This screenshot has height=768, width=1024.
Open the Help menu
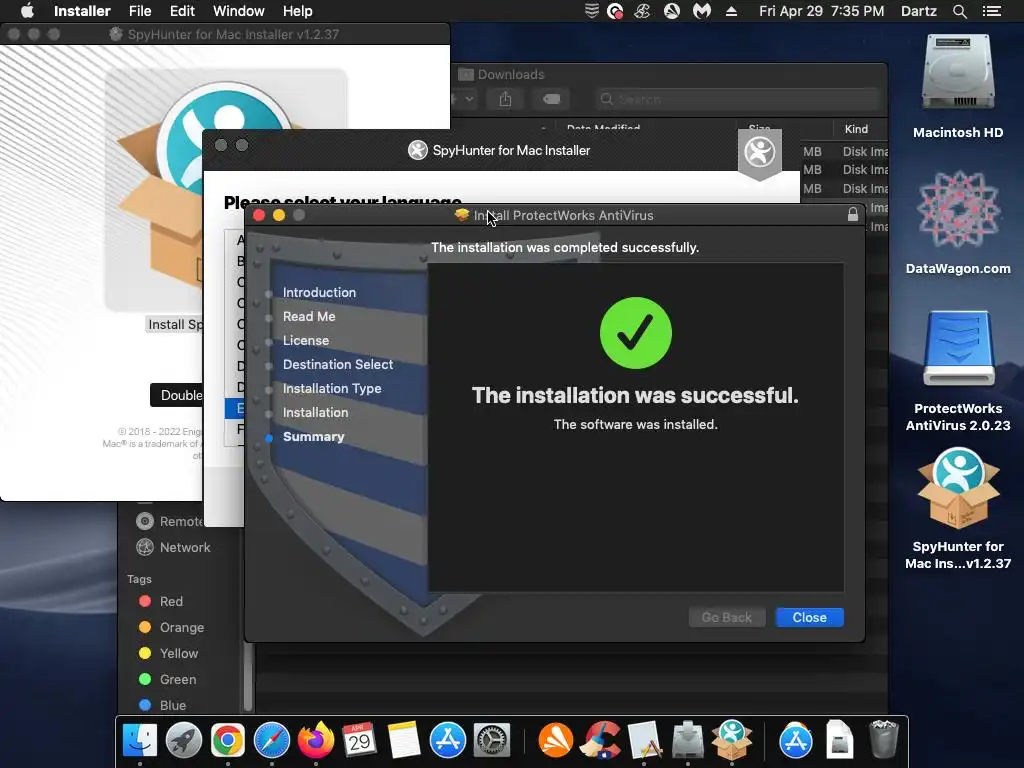(x=297, y=11)
